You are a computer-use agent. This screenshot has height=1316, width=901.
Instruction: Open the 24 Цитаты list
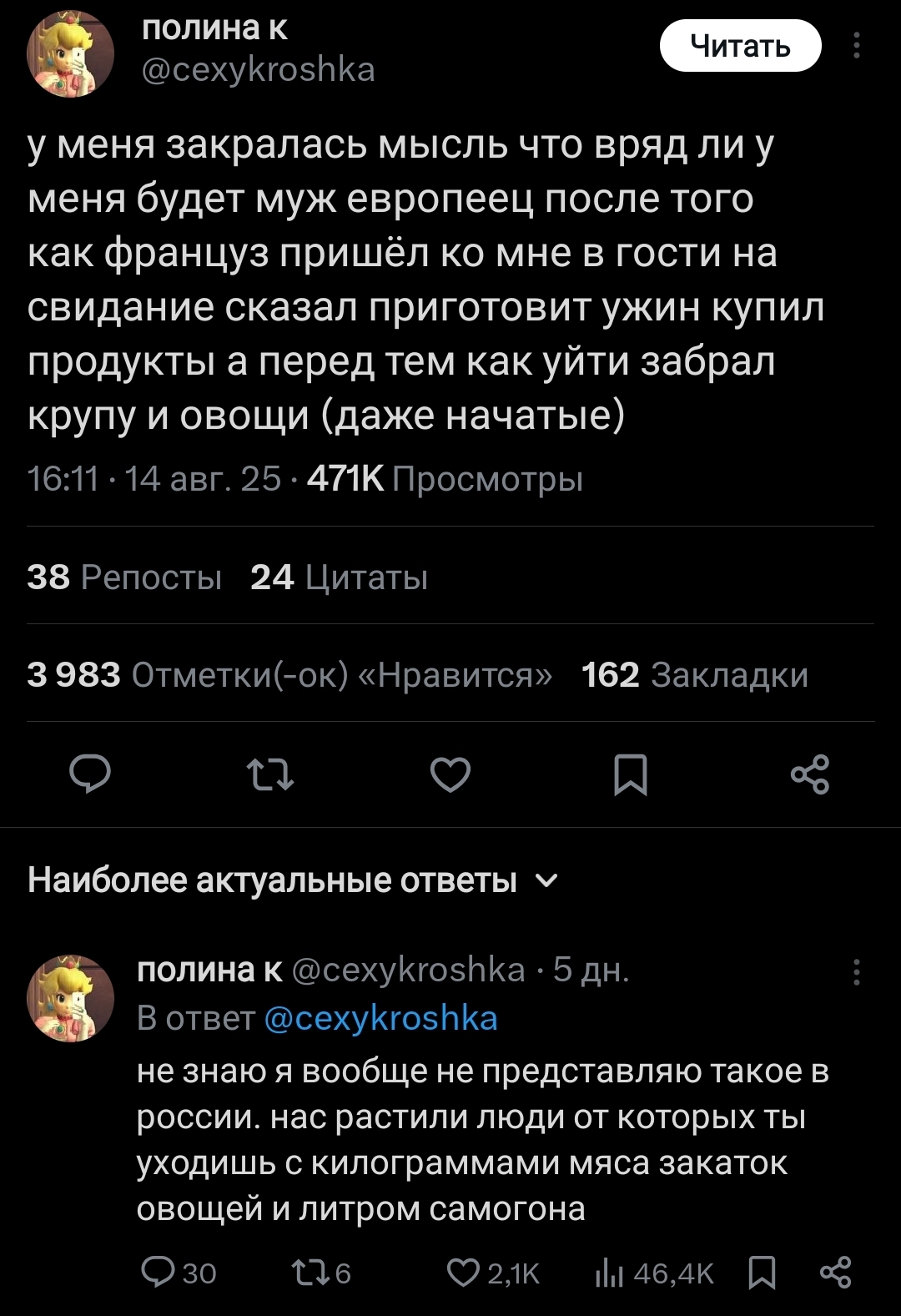339,577
